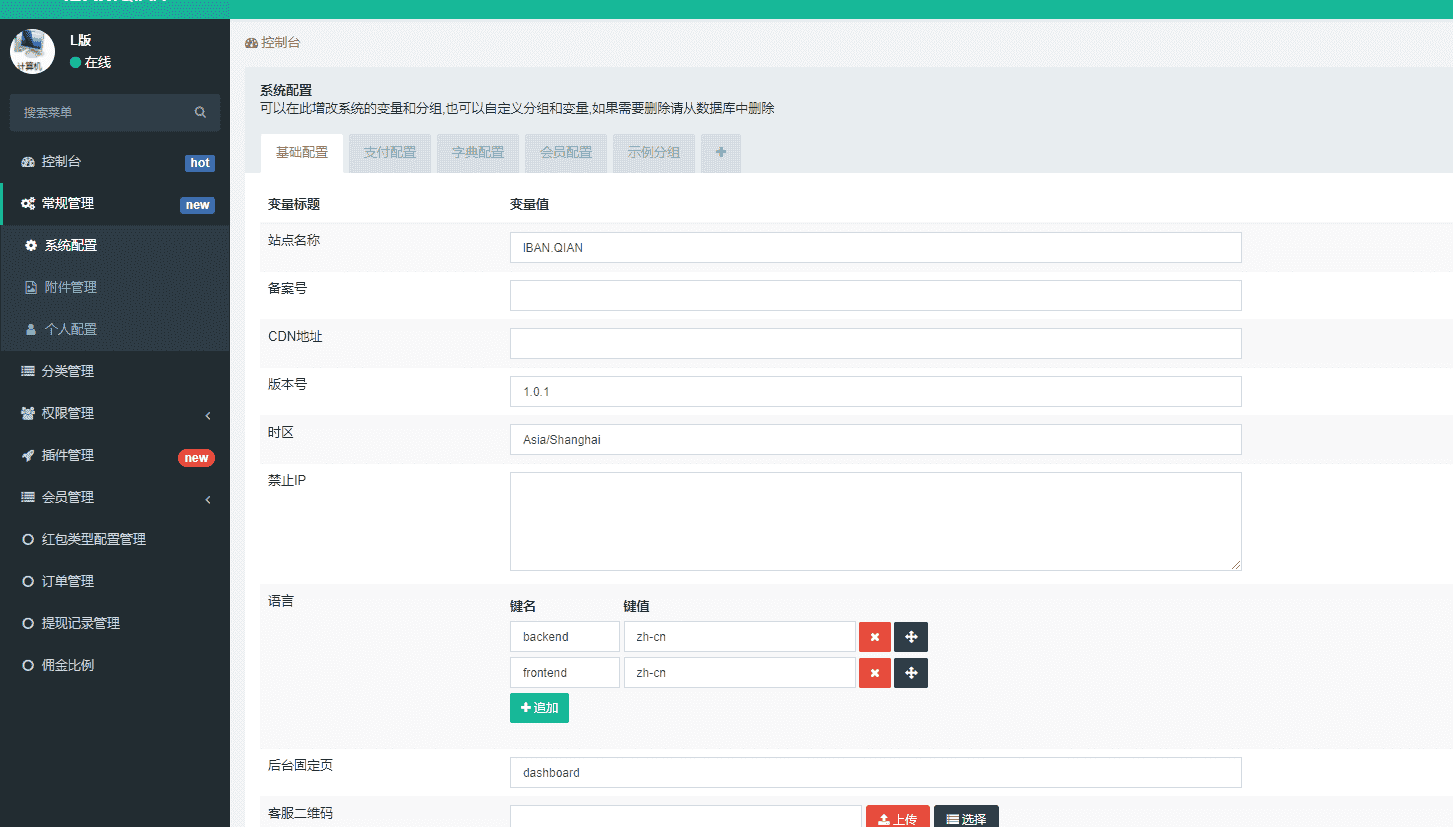1453x827 pixels.
Task: Expand the 会员管理 menu
Action: coord(114,497)
